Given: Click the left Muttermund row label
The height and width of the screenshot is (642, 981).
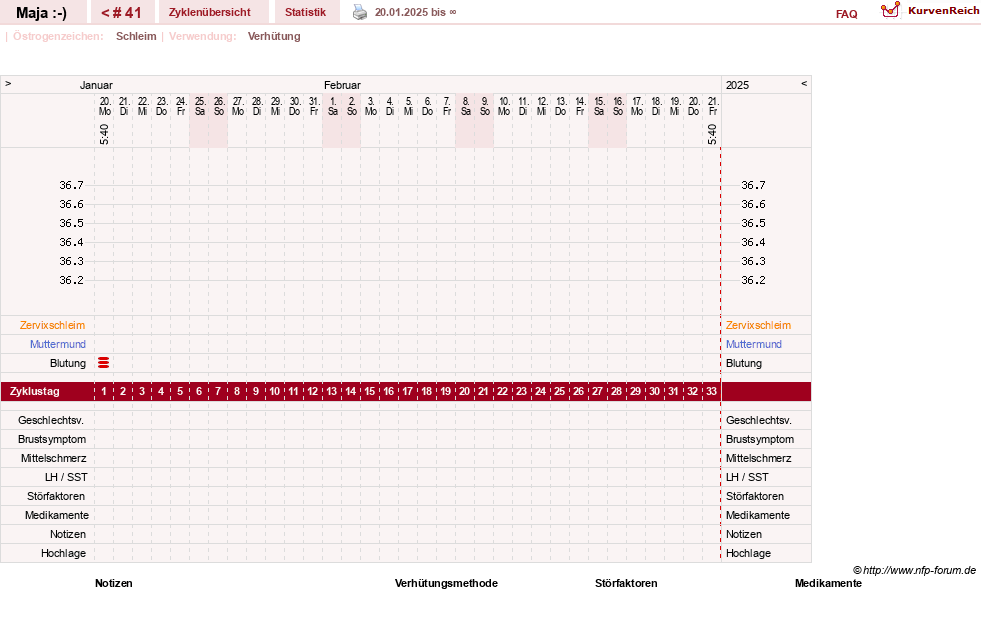Looking at the screenshot, I should pyautogui.click(x=58, y=344).
